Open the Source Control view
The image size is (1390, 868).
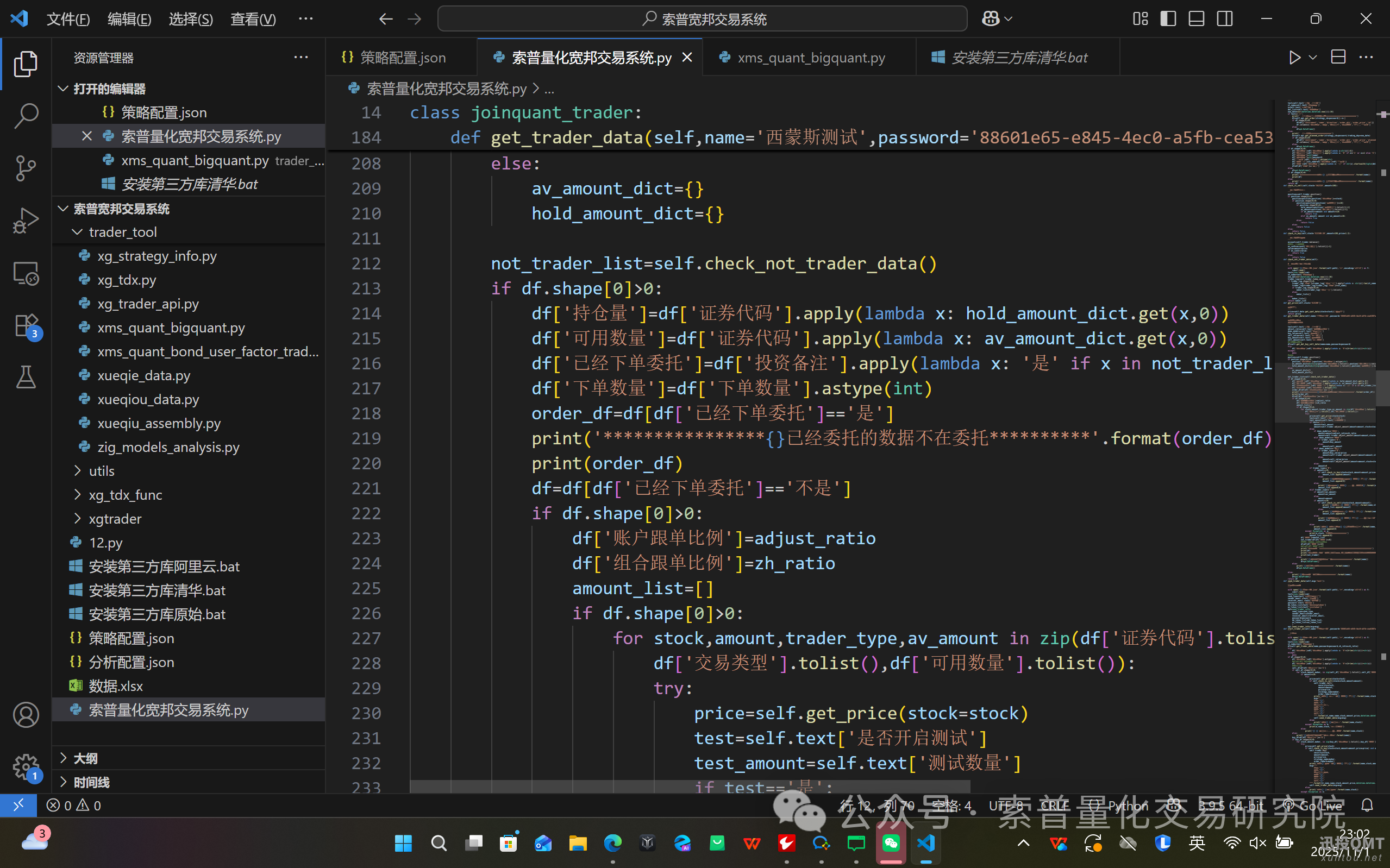(25, 168)
